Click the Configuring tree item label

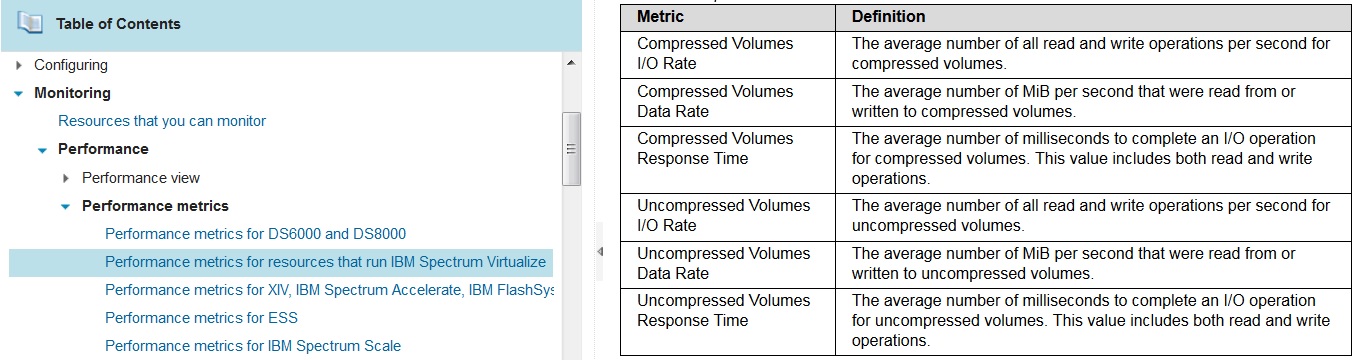71,65
